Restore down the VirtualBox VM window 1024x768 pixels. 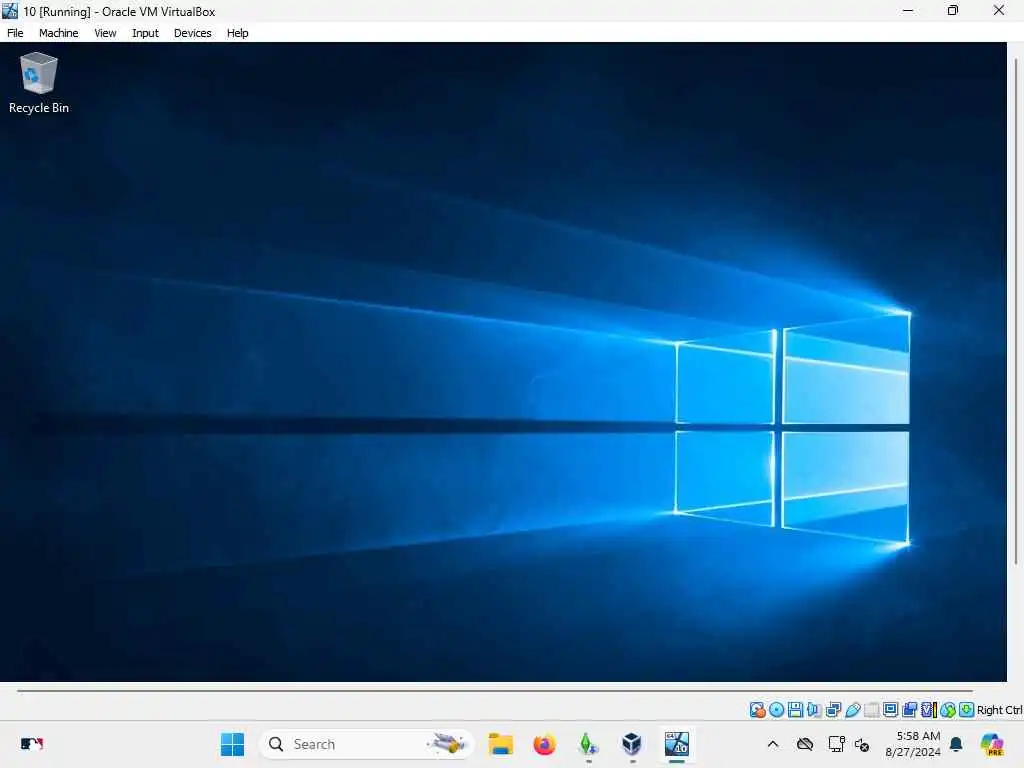click(953, 10)
